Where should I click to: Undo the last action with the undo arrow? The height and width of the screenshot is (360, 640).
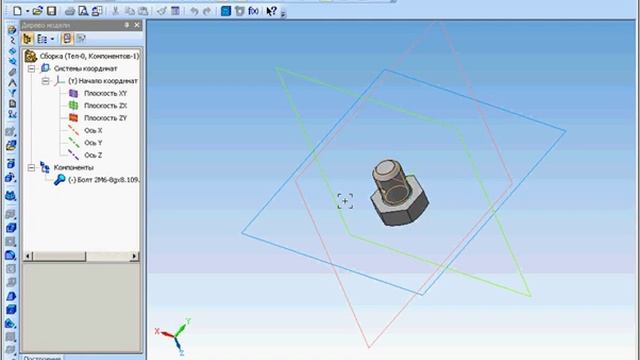coord(194,11)
